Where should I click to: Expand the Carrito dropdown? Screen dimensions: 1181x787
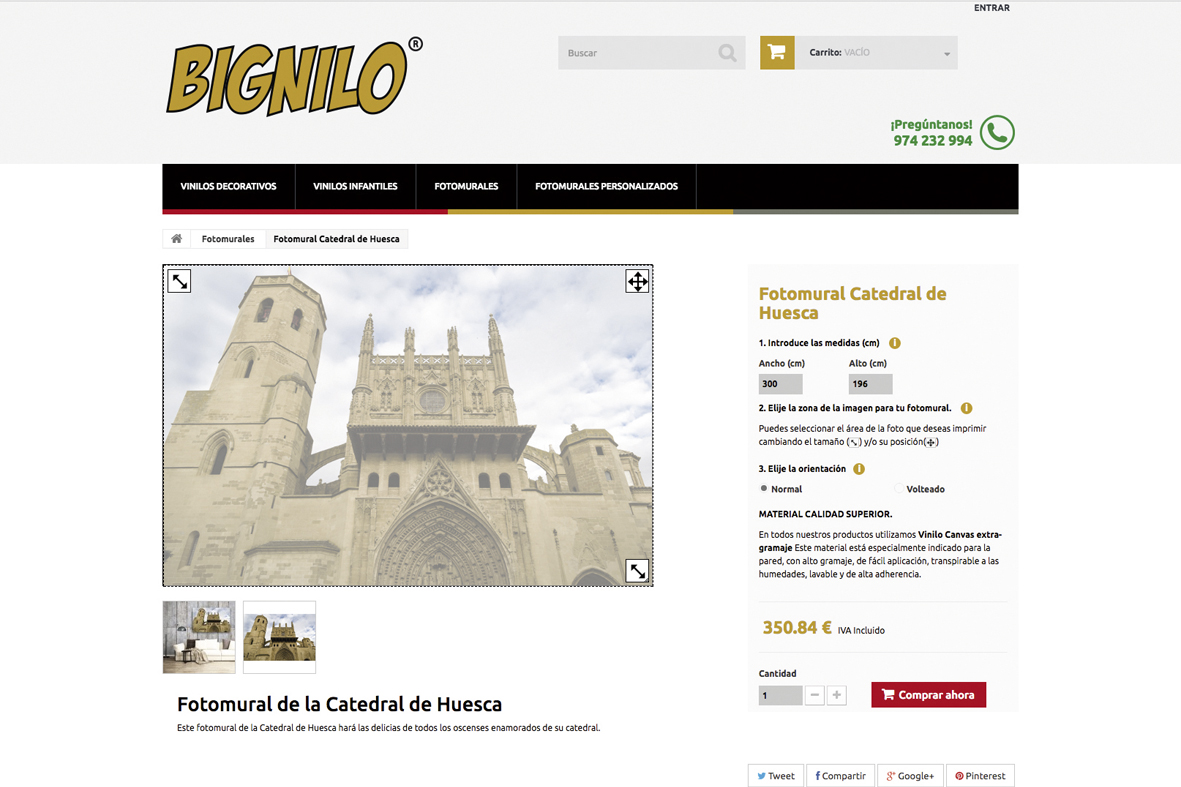[946, 54]
